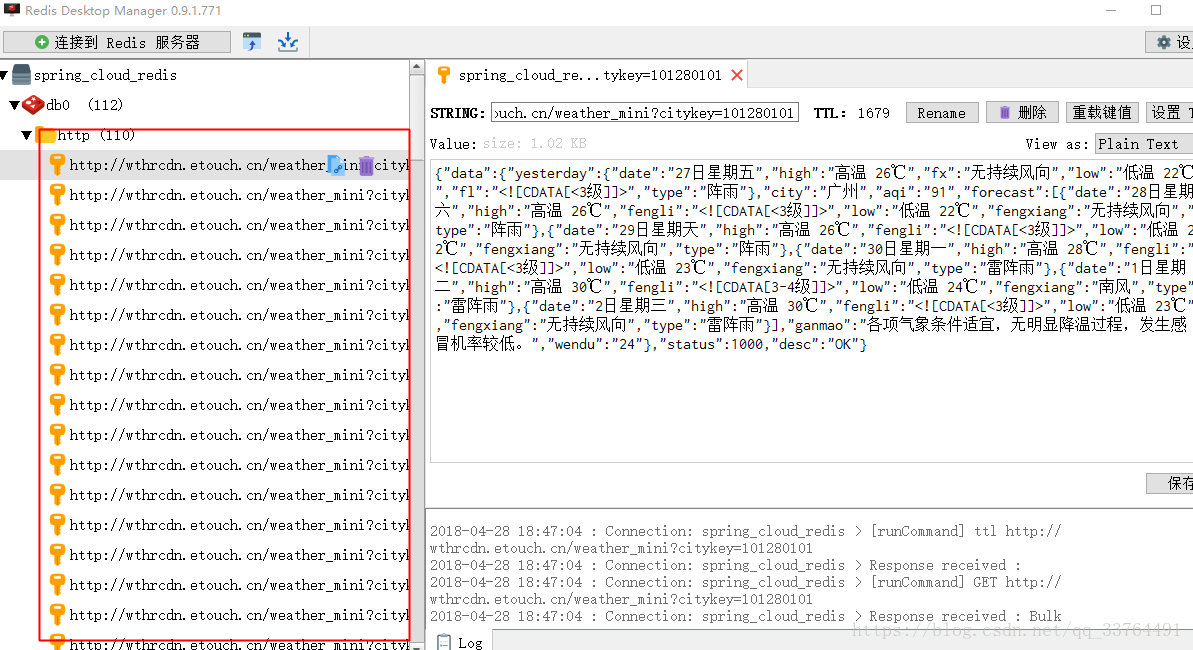Click the TTL value 1679

coord(873,113)
